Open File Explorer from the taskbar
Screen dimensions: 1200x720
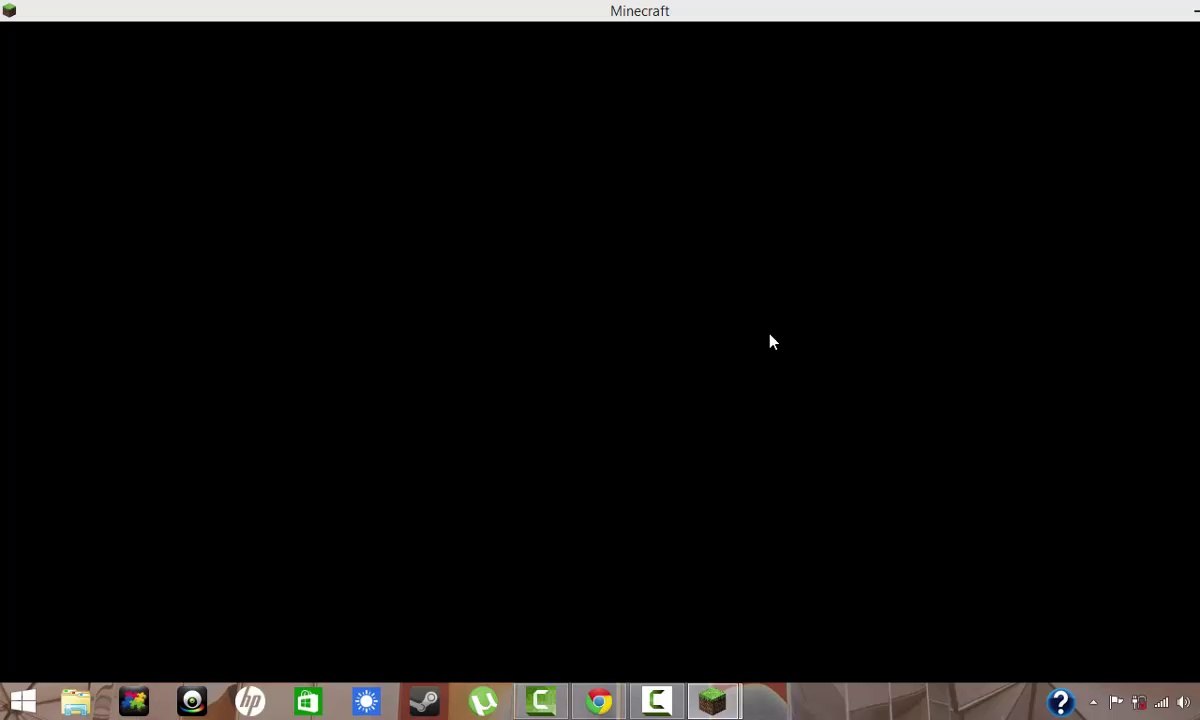click(x=76, y=702)
